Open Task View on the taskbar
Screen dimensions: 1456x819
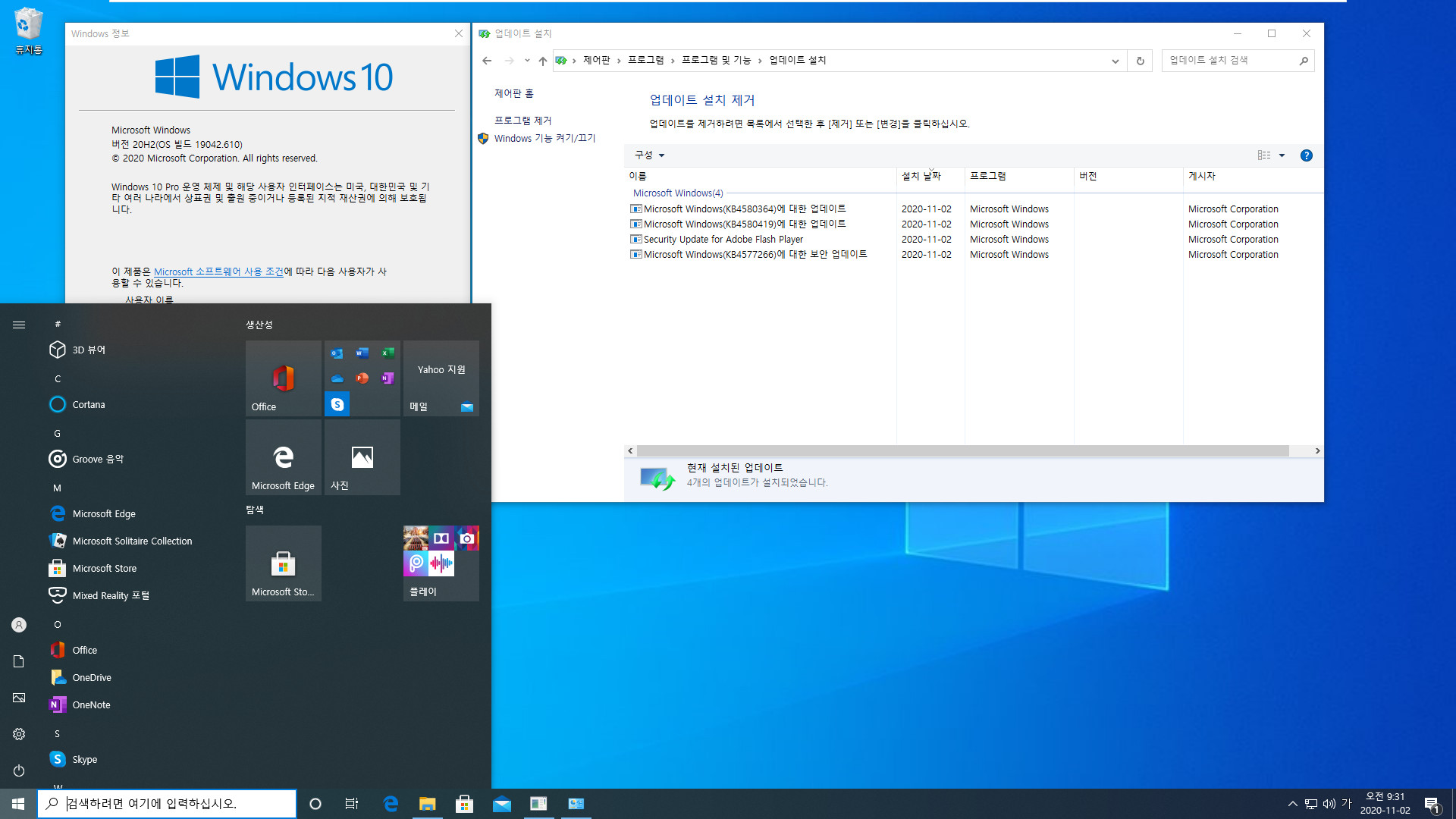352,804
